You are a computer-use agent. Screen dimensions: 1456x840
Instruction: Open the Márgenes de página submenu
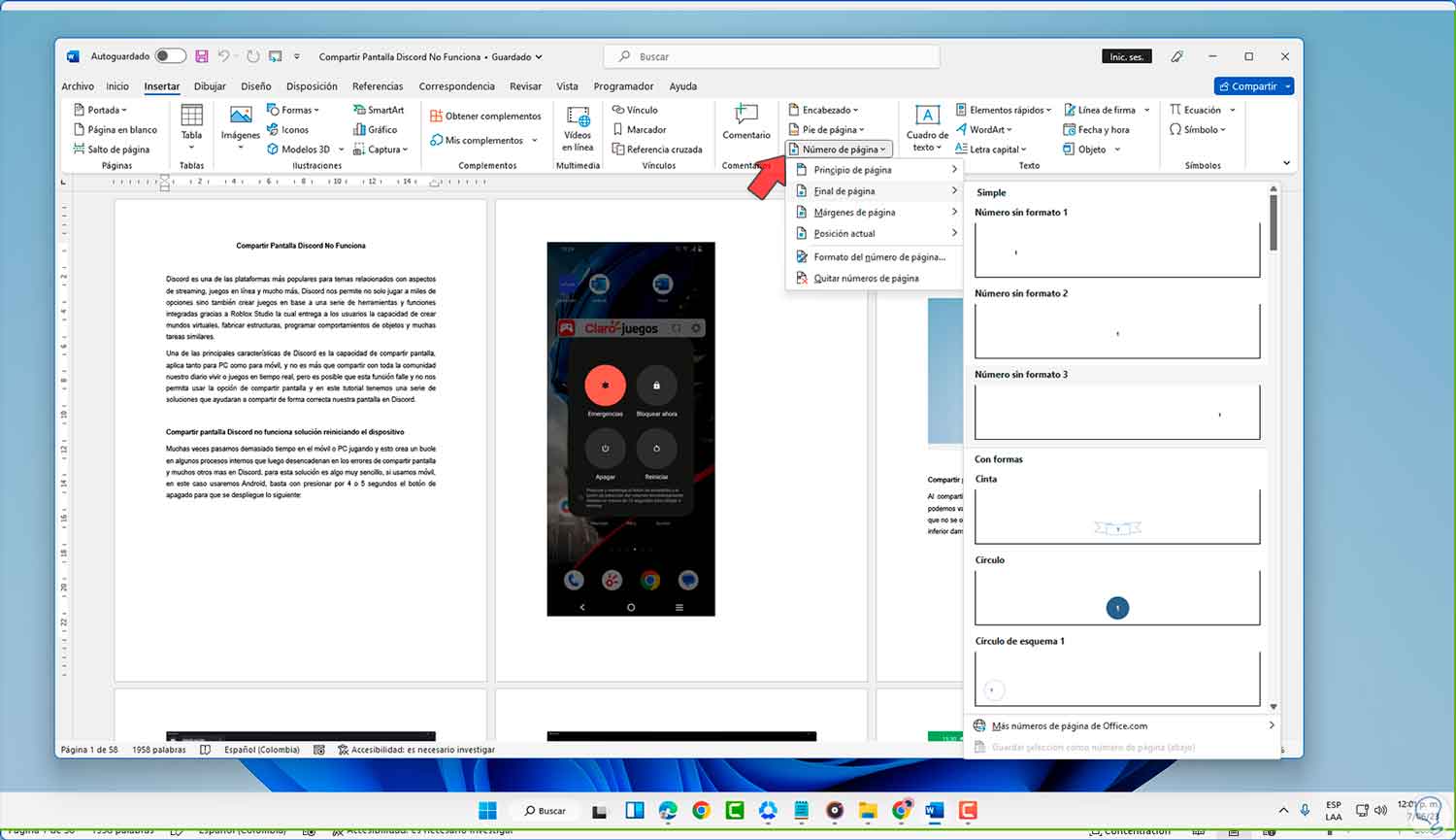876,212
